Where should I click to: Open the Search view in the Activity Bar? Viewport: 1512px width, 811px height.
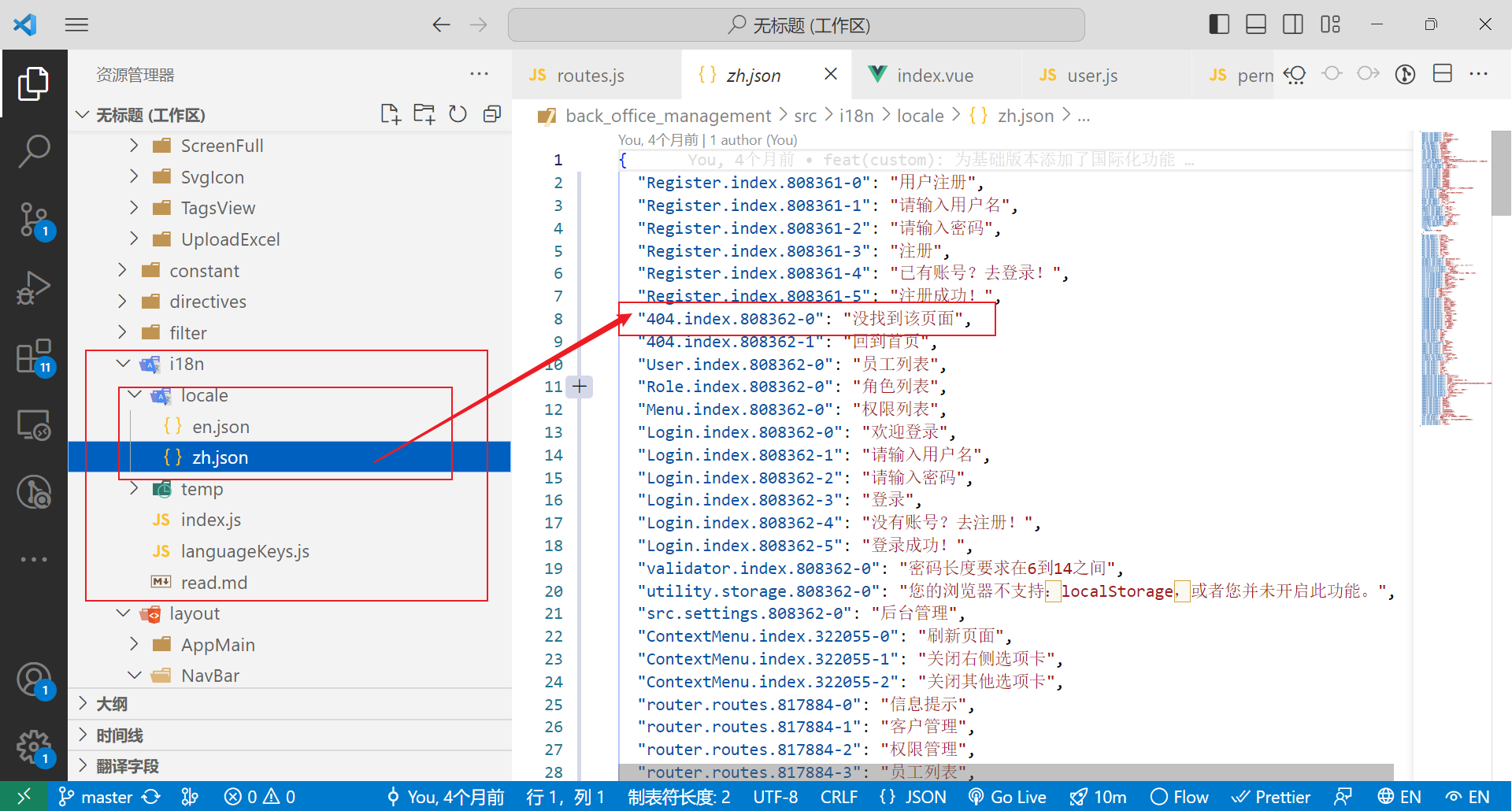[34, 150]
